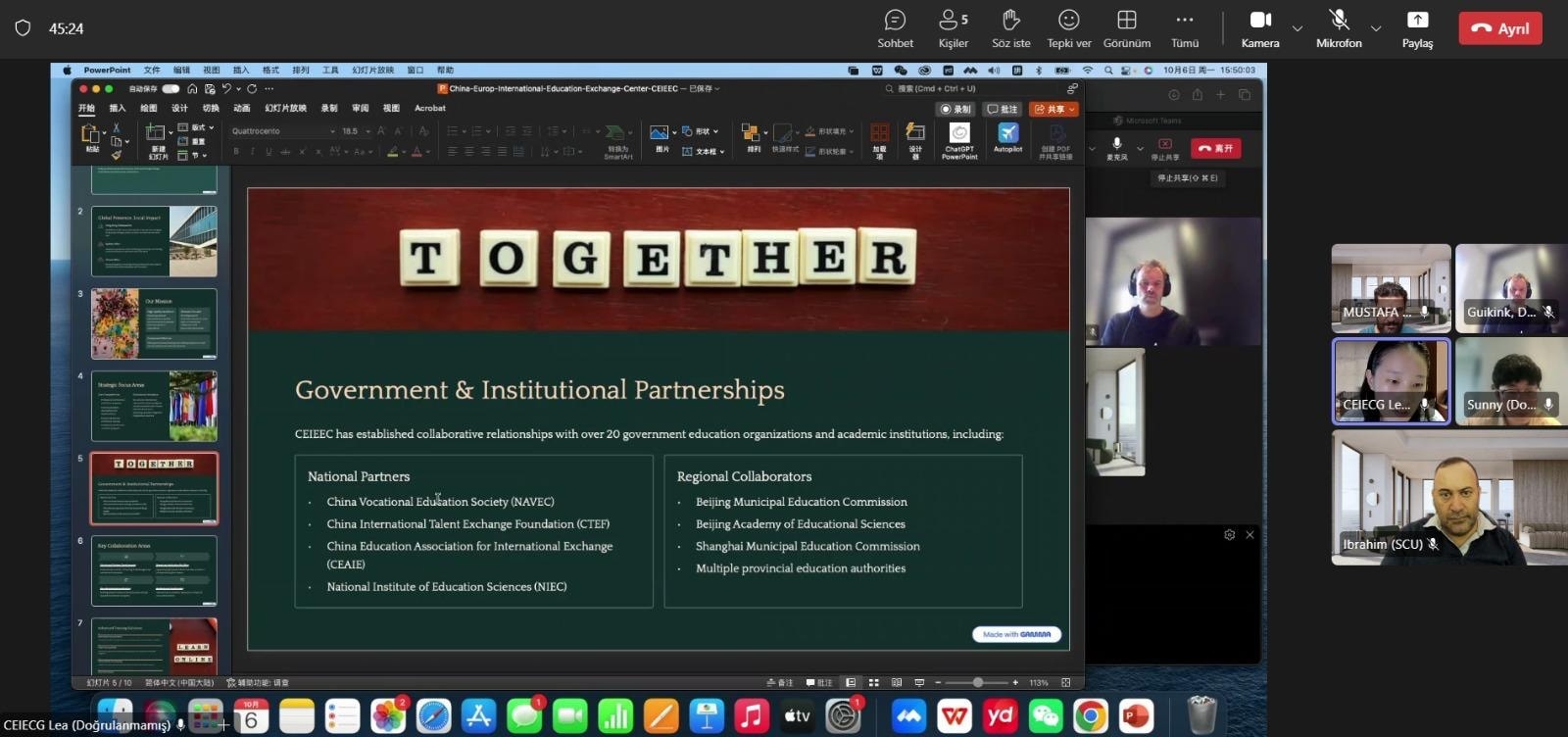Show the Kişiler participants list
This screenshot has width=1568, height=737.
tap(953, 28)
